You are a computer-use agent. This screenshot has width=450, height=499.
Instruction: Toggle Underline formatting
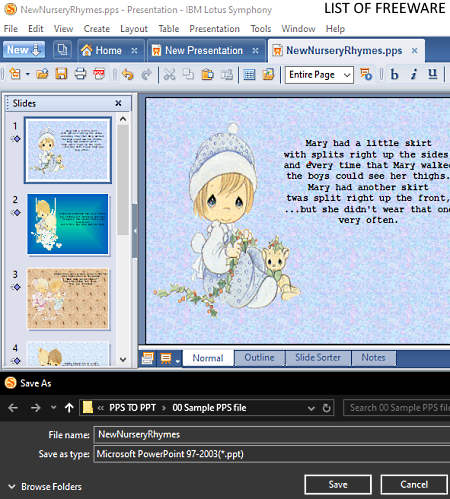pos(433,74)
